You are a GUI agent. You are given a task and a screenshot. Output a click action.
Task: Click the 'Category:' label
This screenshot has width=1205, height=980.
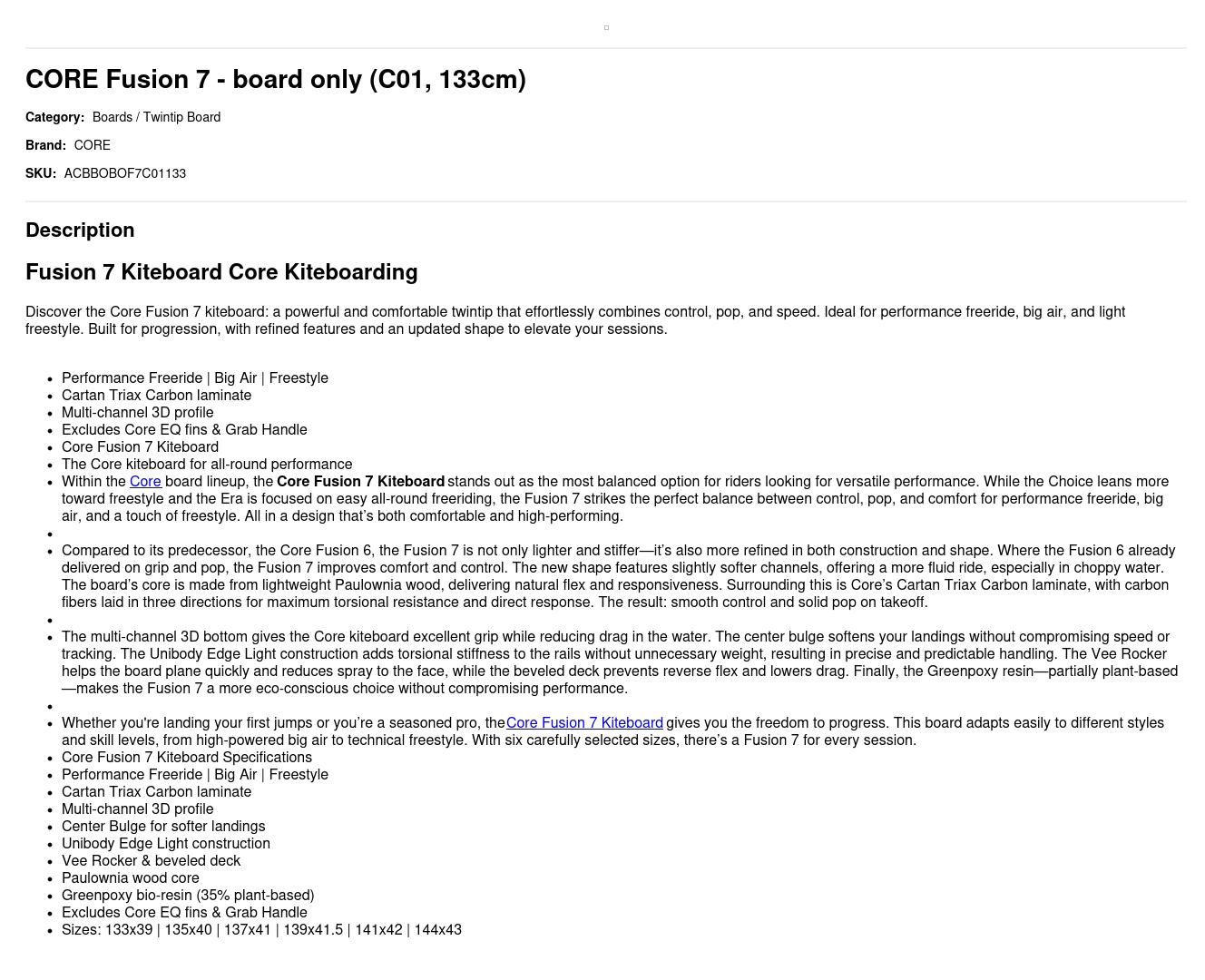(54, 117)
